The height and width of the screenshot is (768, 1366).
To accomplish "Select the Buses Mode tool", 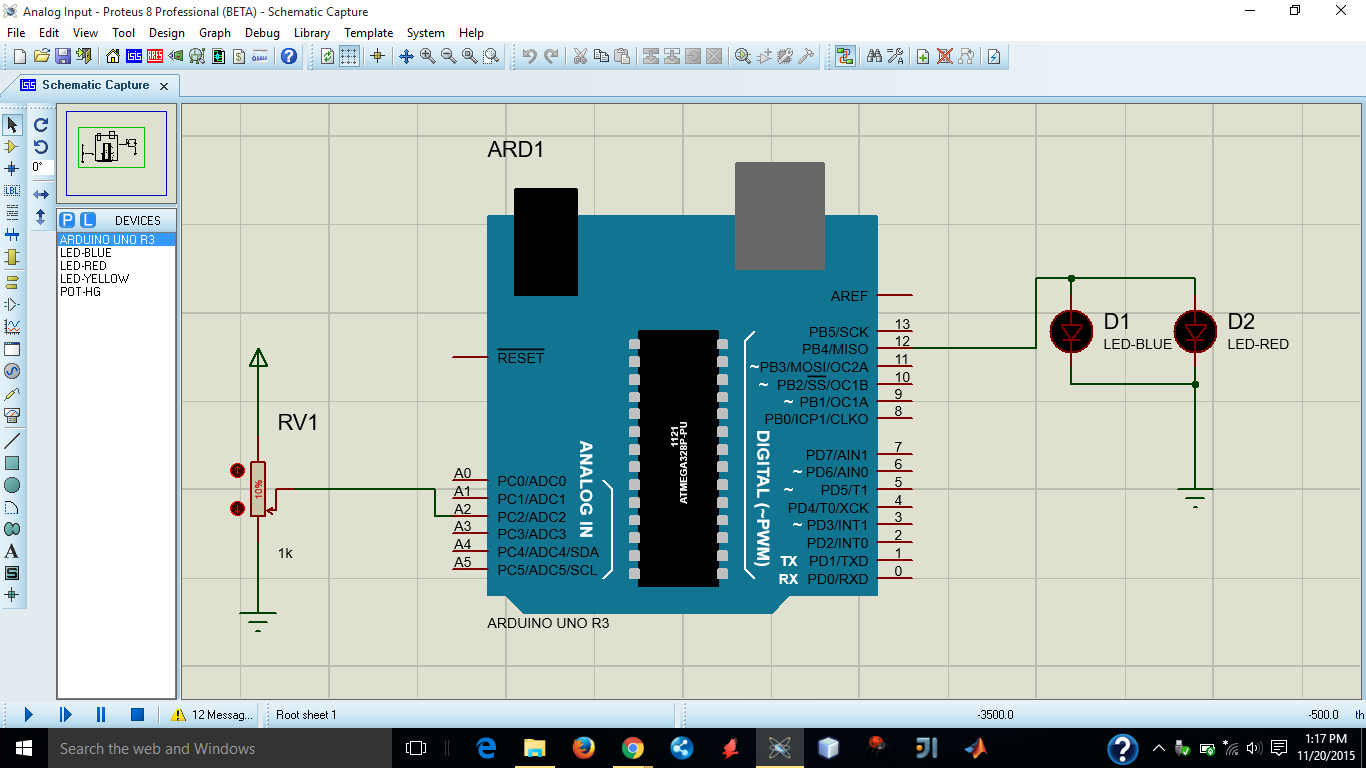I will [12, 235].
